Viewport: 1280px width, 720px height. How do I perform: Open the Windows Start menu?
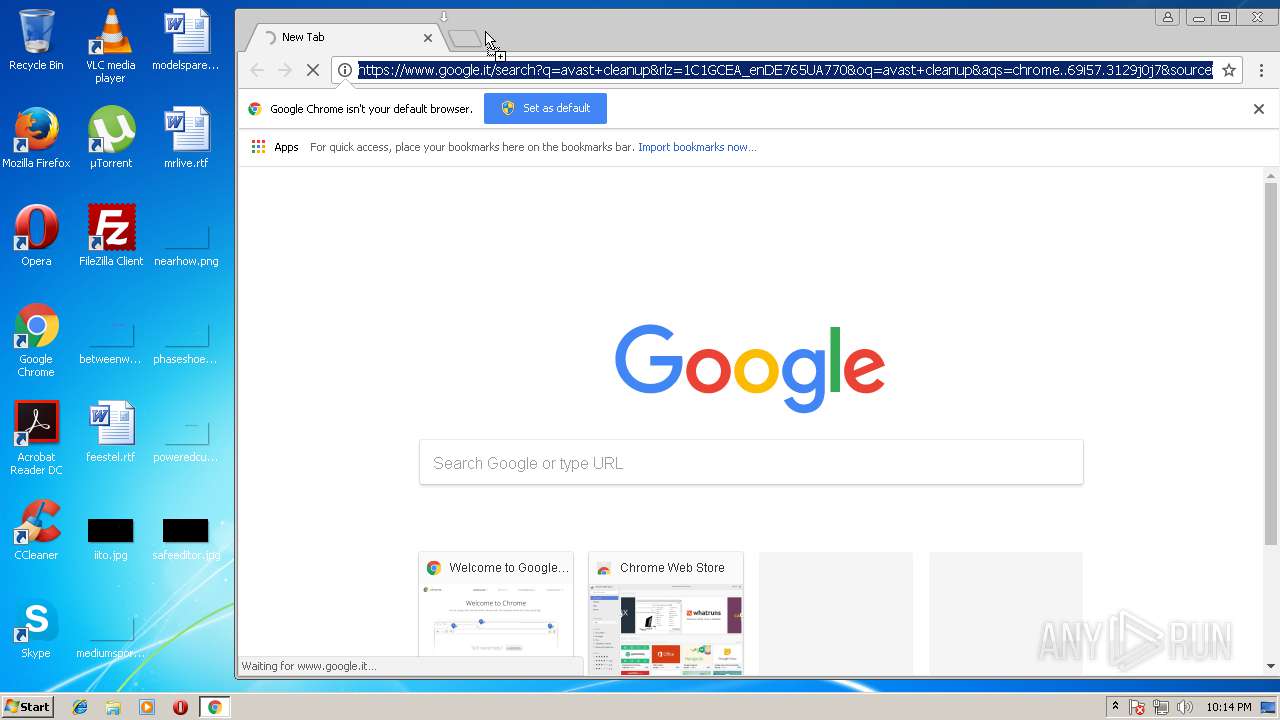pos(27,707)
